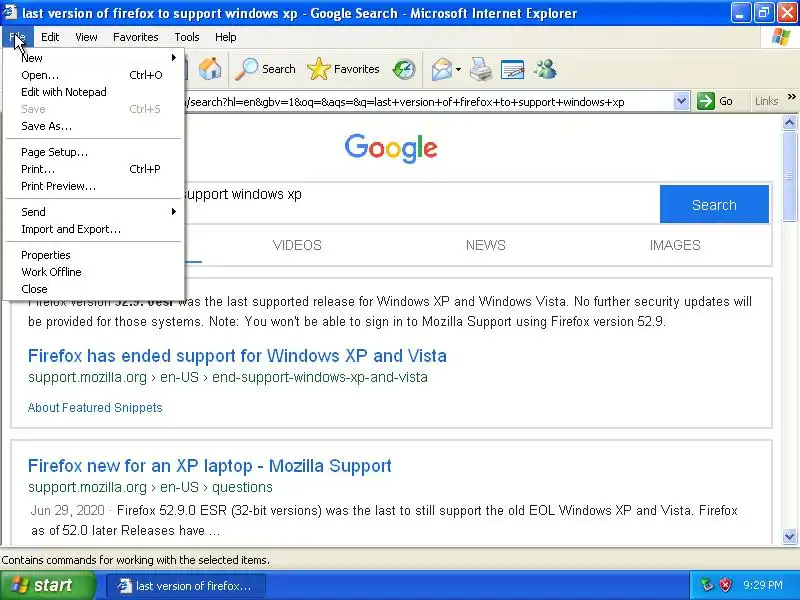Select Print Preview... menu item

point(94,186)
